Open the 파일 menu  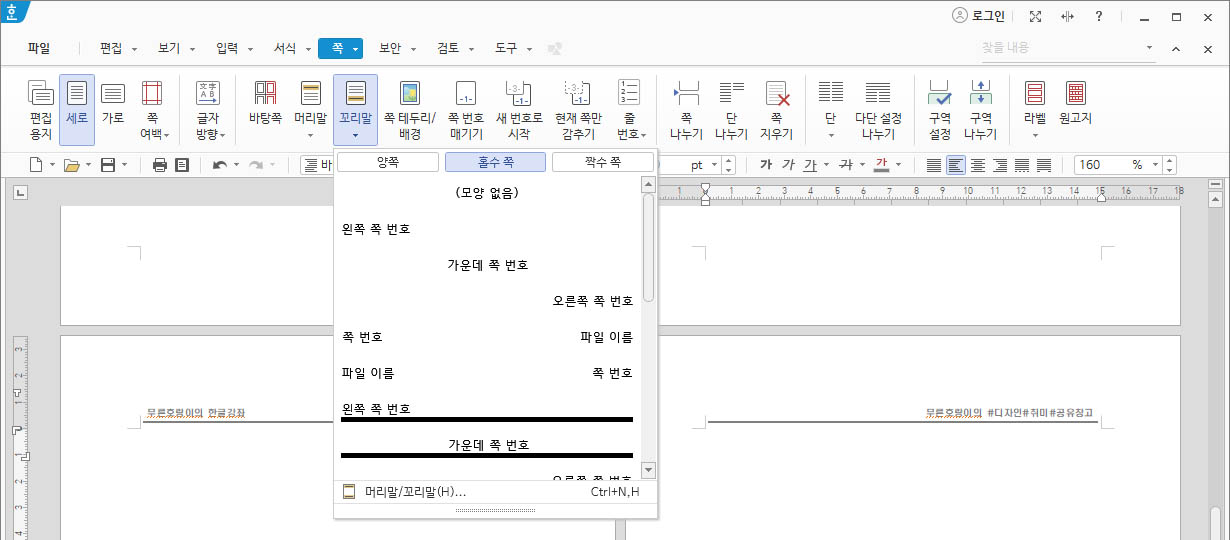coord(39,48)
